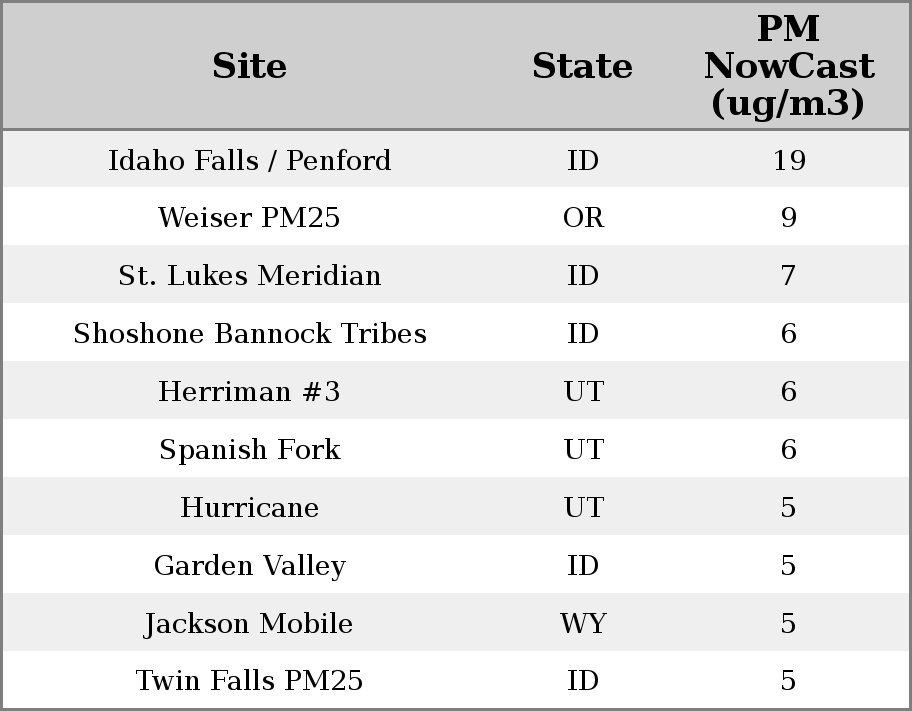Click the PM value 9 cell
Viewport: 912px width, 711px height.
pyautogui.click(x=788, y=218)
